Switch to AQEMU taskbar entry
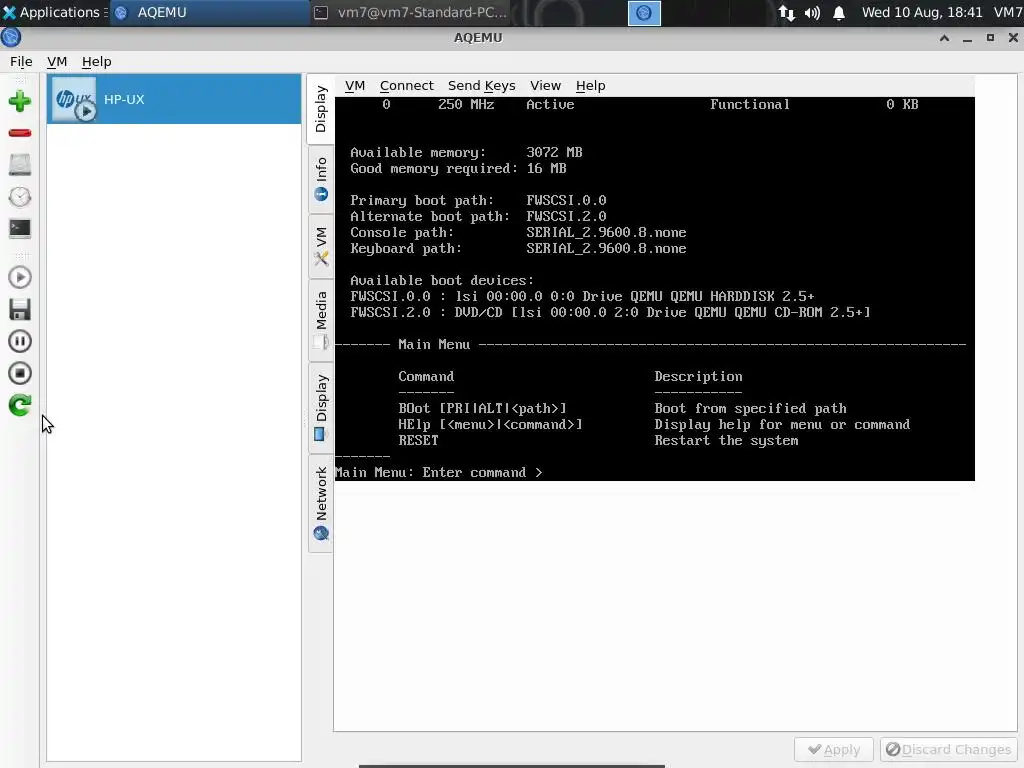Image resolution: width=1024 pixels, height=768 pixels. [x=209, y=12]
